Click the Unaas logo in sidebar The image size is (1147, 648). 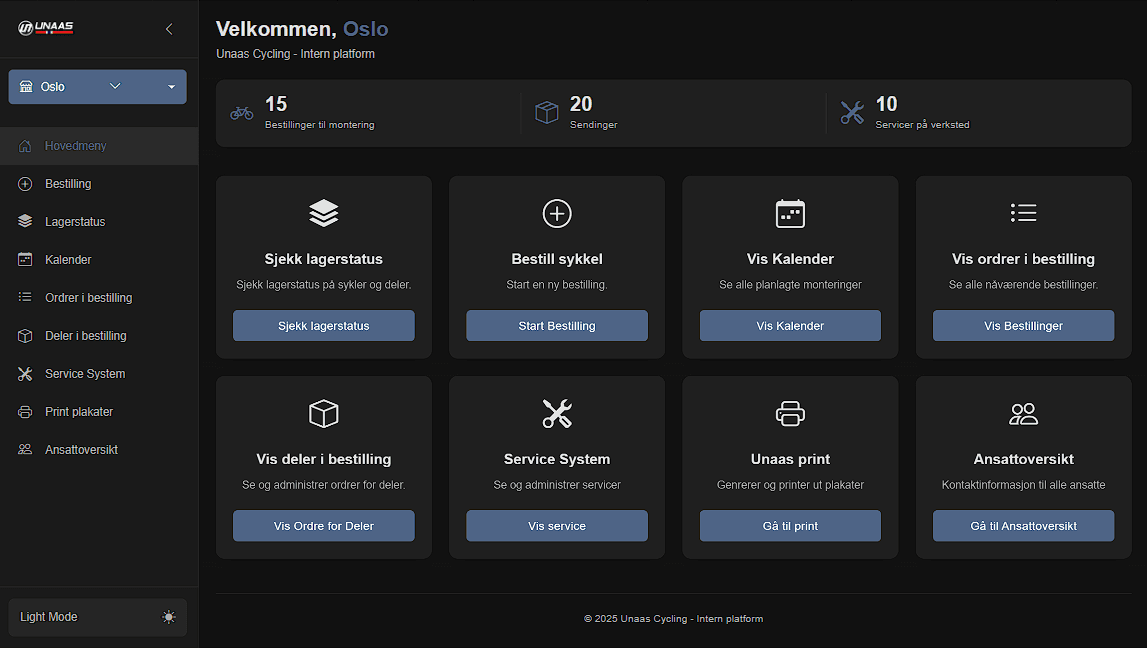(45, 28)
